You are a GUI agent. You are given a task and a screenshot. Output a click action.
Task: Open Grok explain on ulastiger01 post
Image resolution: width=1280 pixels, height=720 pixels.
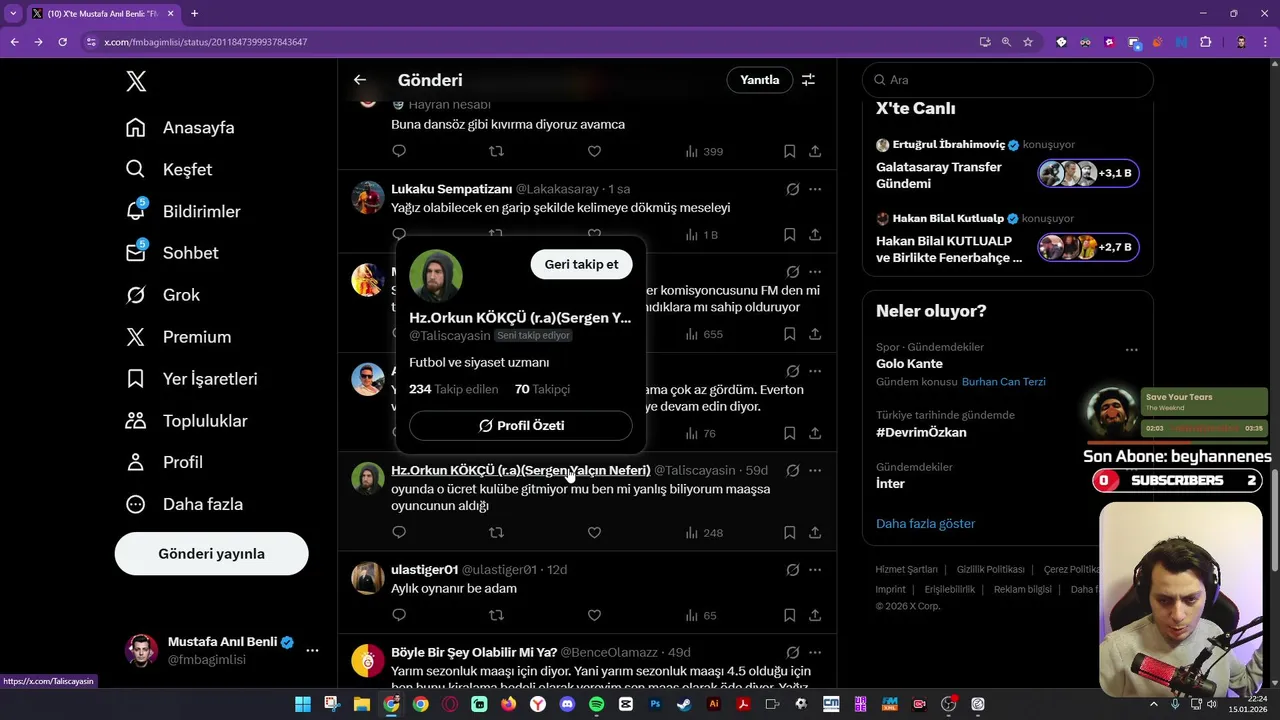pyautogui.click(x=792, y=569)
